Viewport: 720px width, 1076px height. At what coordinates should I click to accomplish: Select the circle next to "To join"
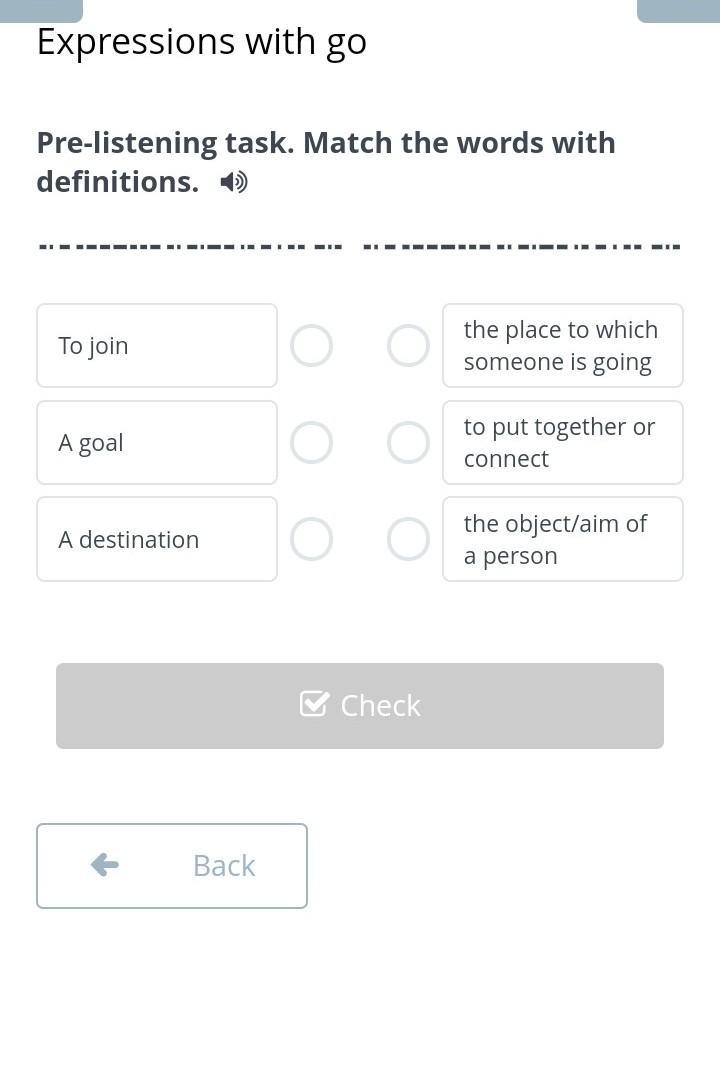[x=311, y=346]
